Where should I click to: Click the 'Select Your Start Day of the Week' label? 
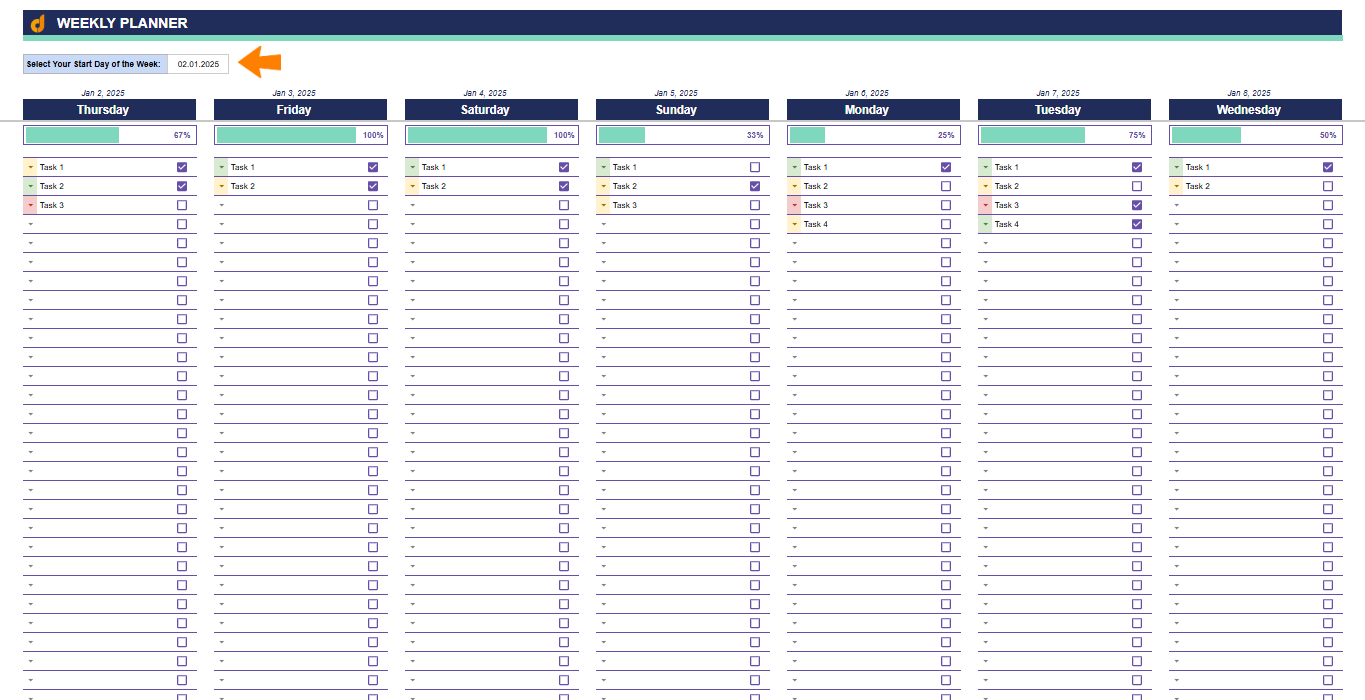coord(94,64)
